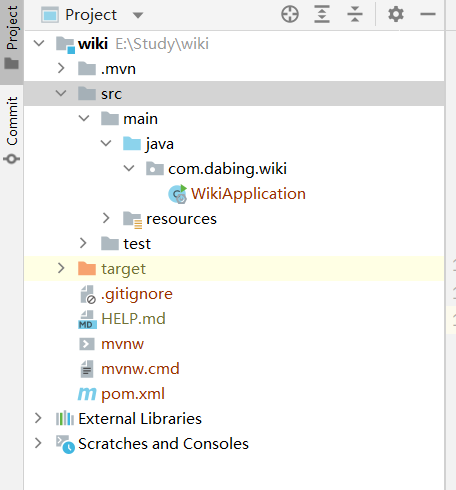Select the mvnw file name
Screen dimensions: 456x490
(122, 344)
